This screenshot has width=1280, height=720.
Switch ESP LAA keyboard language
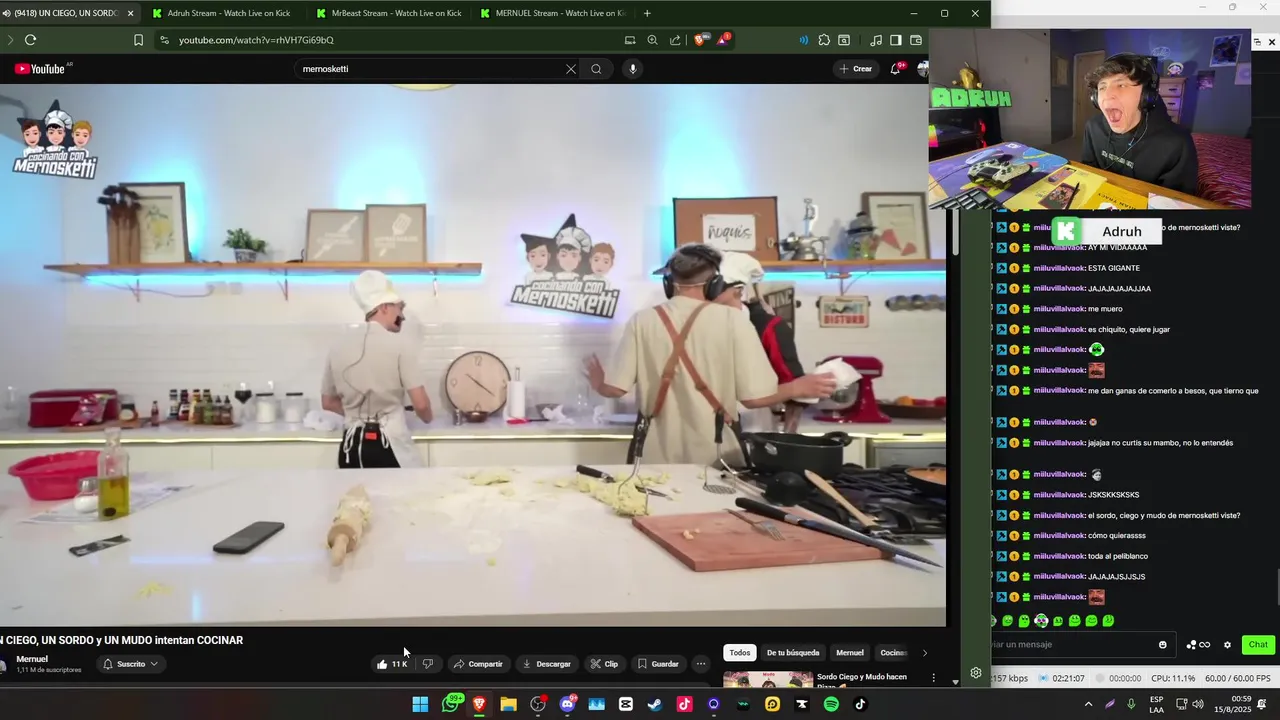tap(1156, 704)
